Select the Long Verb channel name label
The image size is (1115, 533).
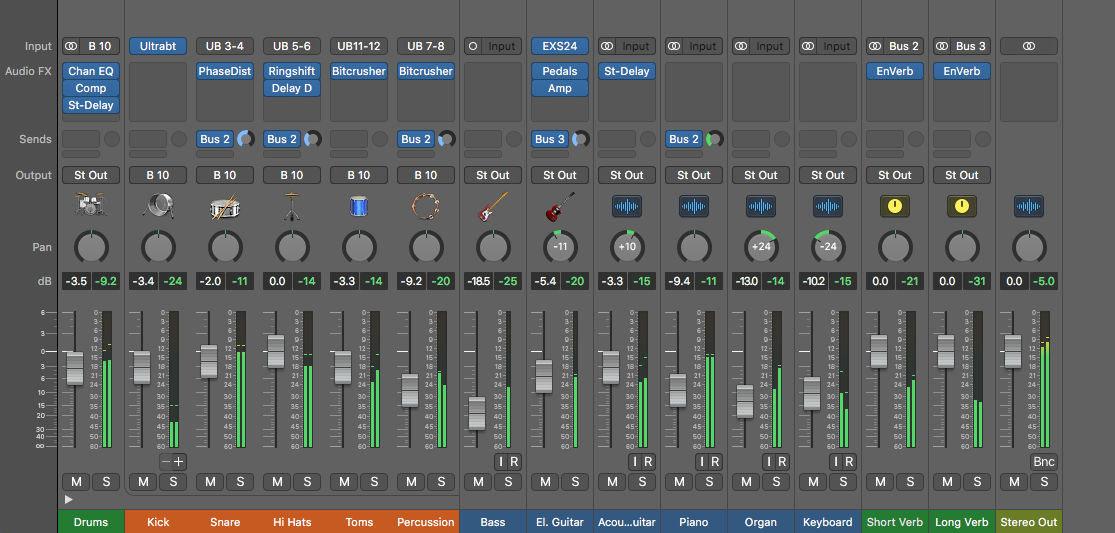962,522
